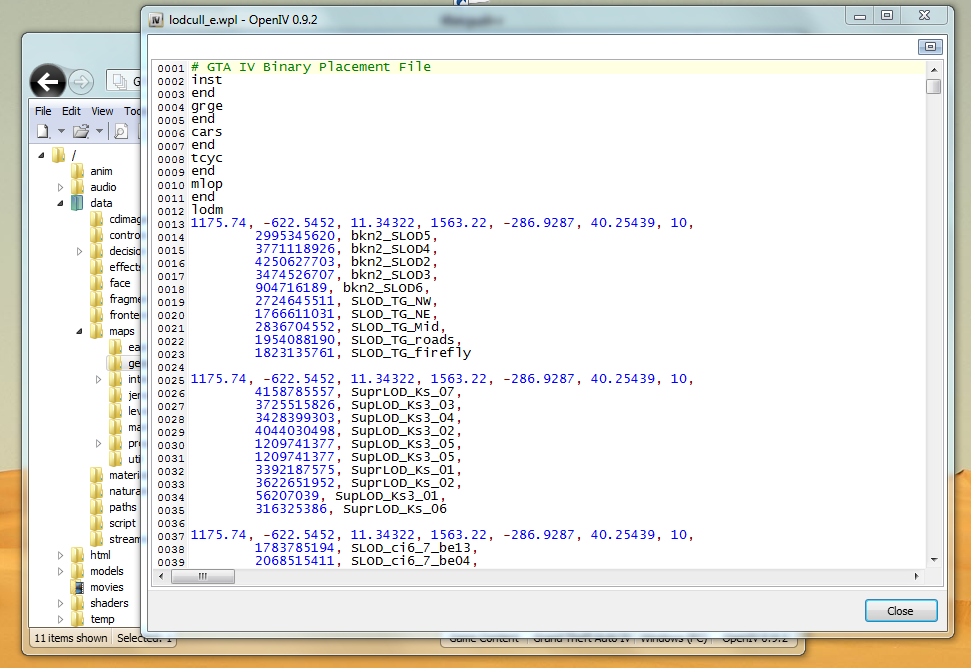Open the Edit menu
The height and width of the screenshot is (668, 971).
point(71,111)
